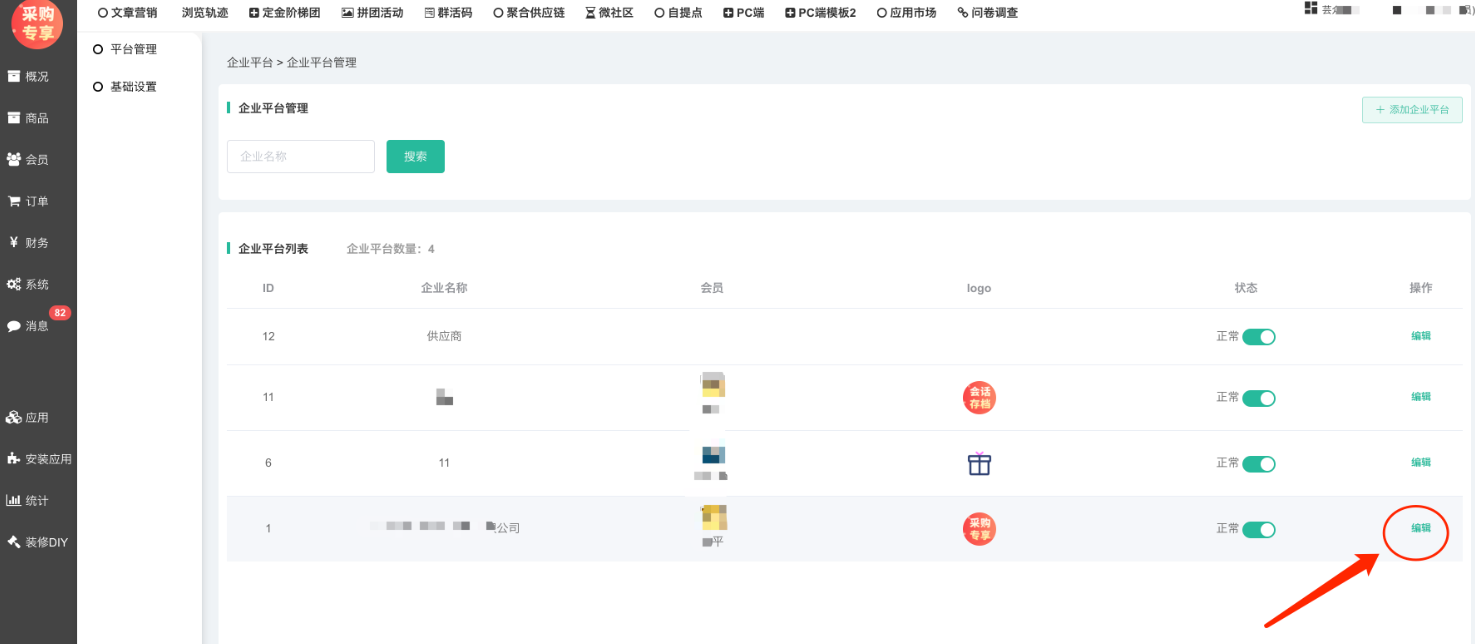Image resolution: width=1475 pixels, height=644 pixels.
Task: Click the 搜索 search button
Action: (415, 156)
